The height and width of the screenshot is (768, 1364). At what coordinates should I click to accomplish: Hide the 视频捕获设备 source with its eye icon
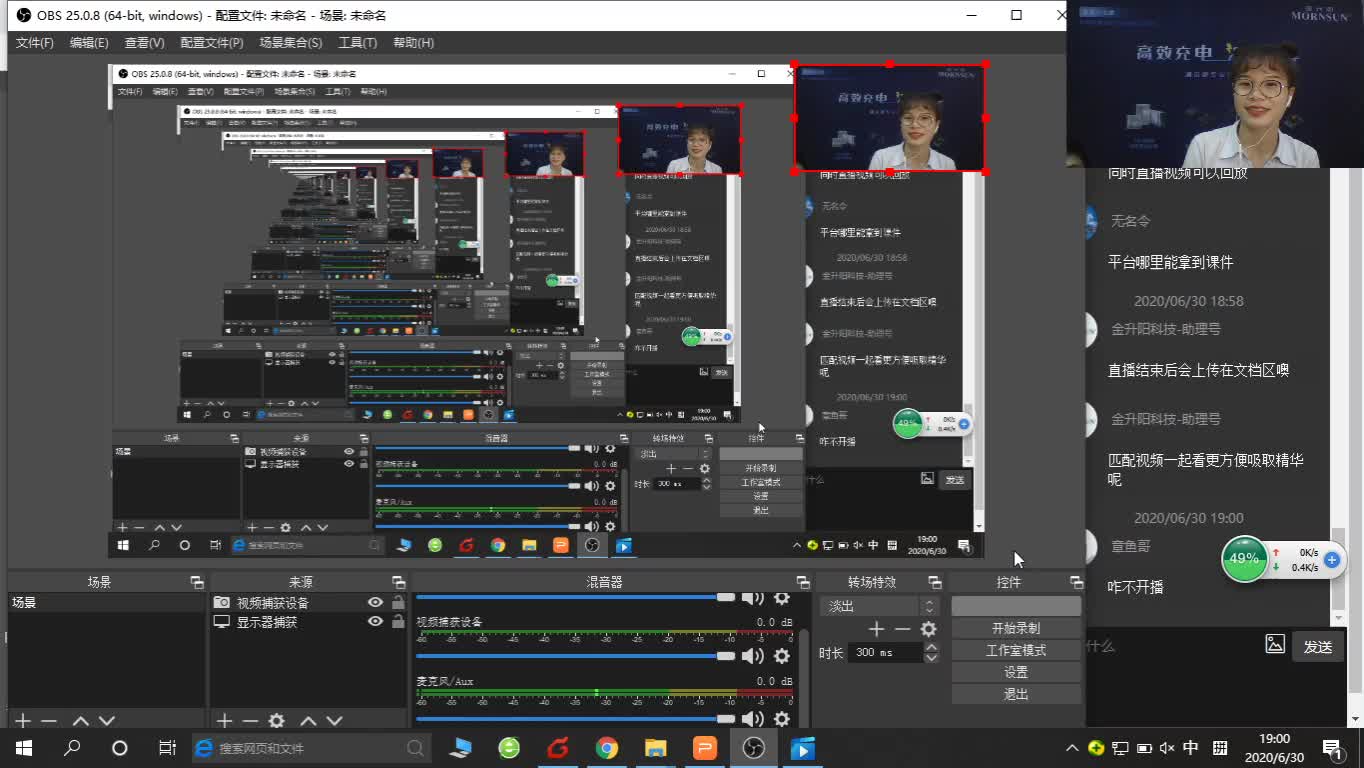point(375,603)
